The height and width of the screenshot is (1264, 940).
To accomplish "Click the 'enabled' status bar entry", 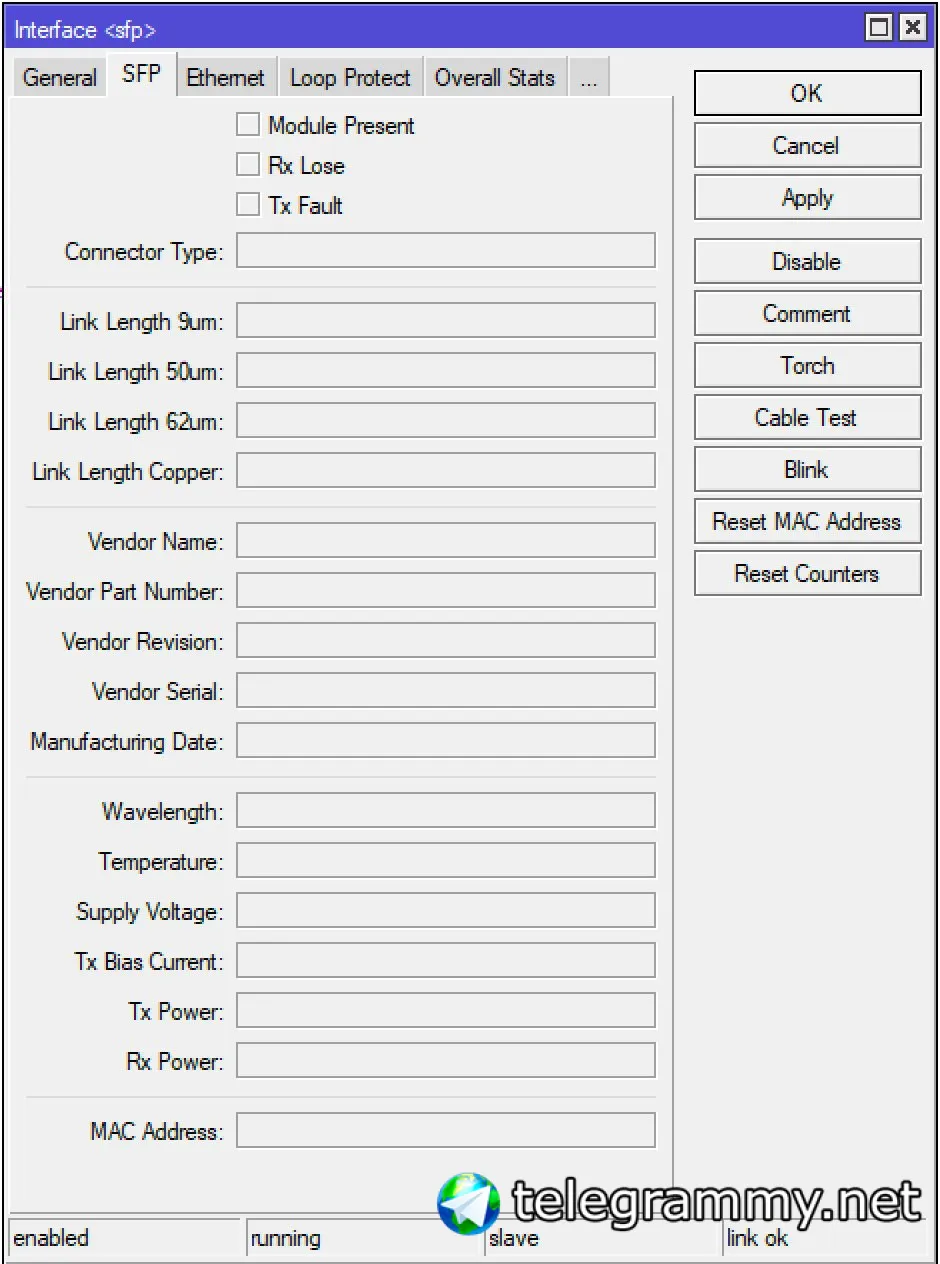I will 124,1238.
